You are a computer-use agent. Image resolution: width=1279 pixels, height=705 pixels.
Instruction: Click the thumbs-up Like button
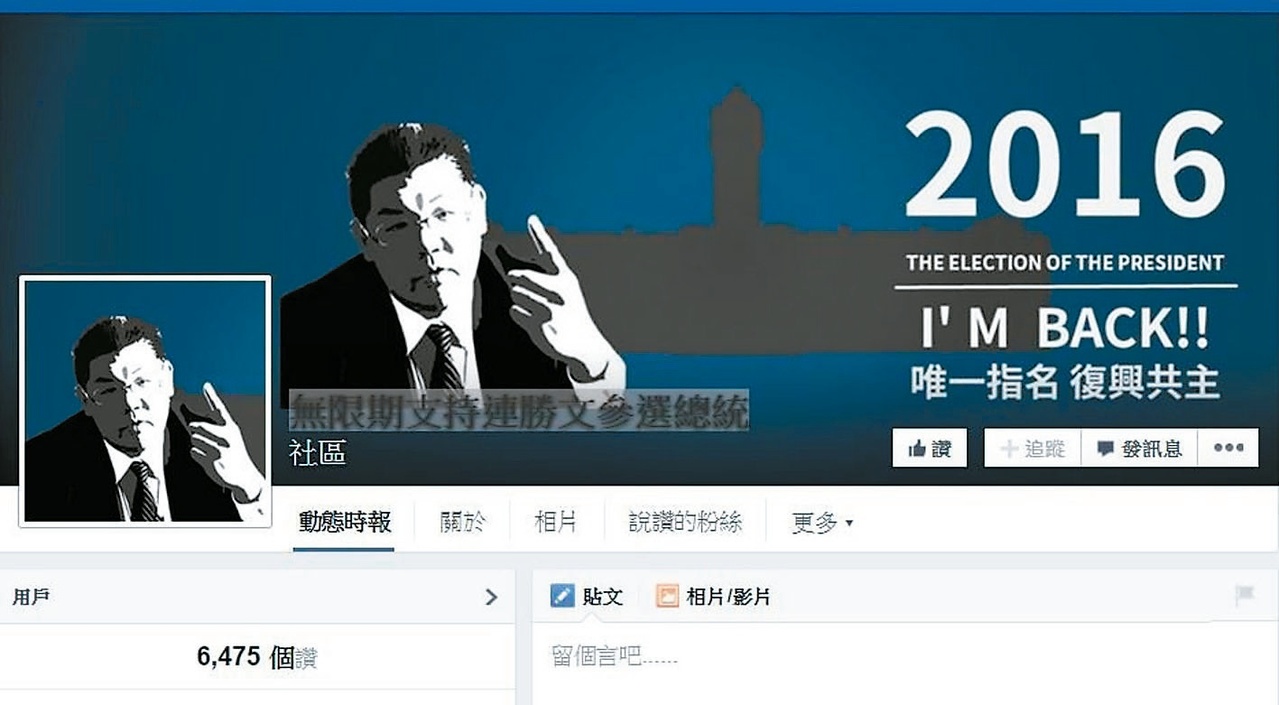pyautogui.click(x=929, y=448)
